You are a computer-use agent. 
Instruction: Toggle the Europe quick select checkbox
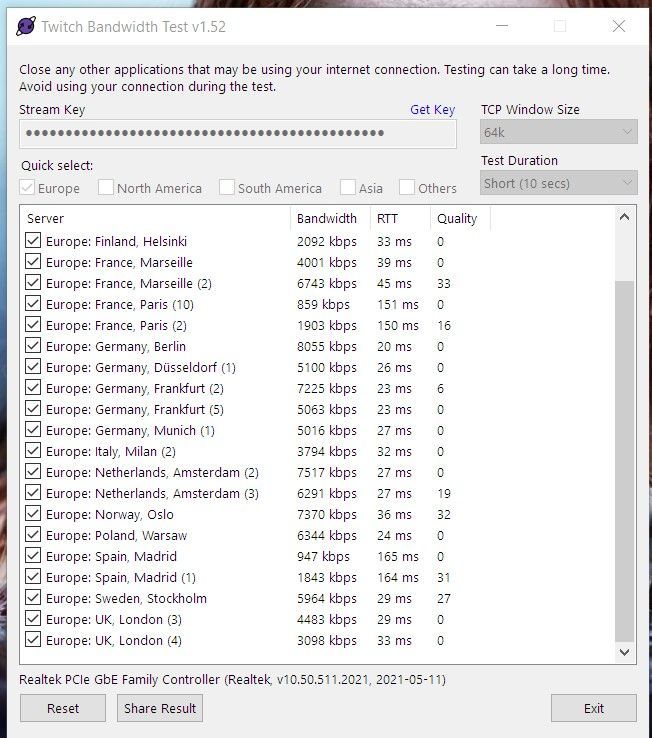[x=27, y=188]
